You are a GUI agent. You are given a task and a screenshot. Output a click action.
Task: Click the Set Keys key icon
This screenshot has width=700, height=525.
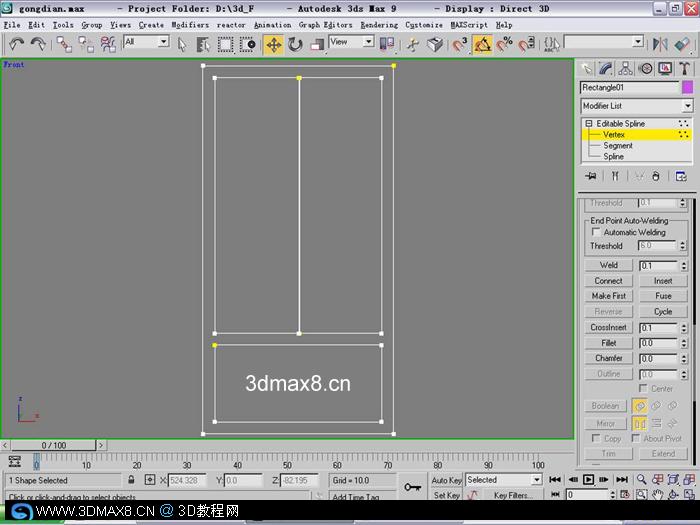(x=412, y=487)
